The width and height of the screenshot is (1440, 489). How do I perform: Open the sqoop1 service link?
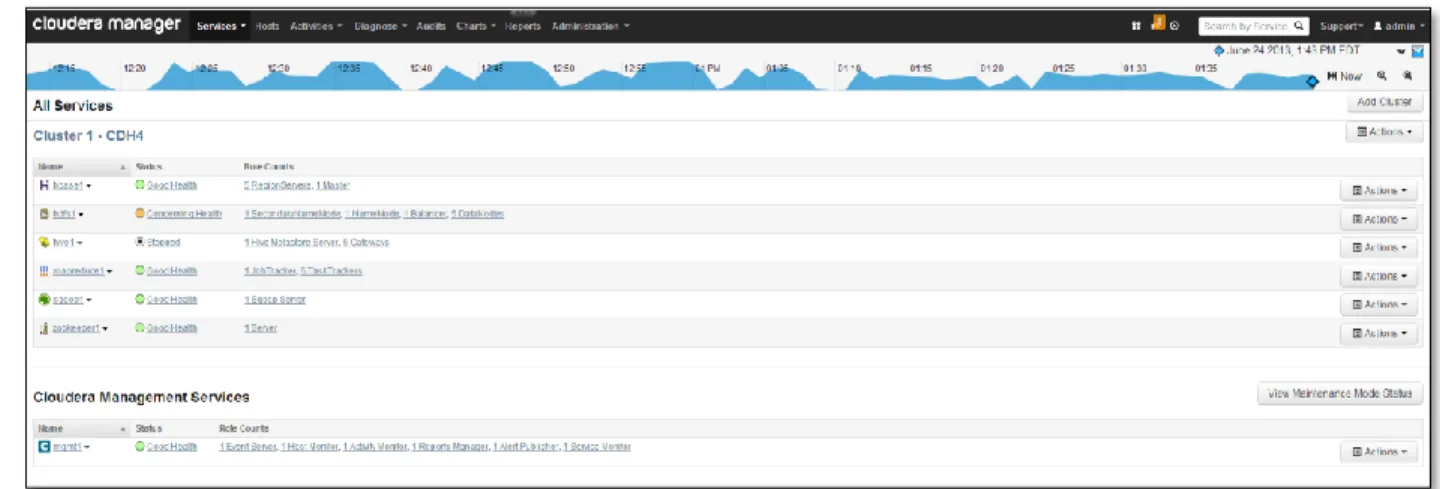click(x=67, y=300)
